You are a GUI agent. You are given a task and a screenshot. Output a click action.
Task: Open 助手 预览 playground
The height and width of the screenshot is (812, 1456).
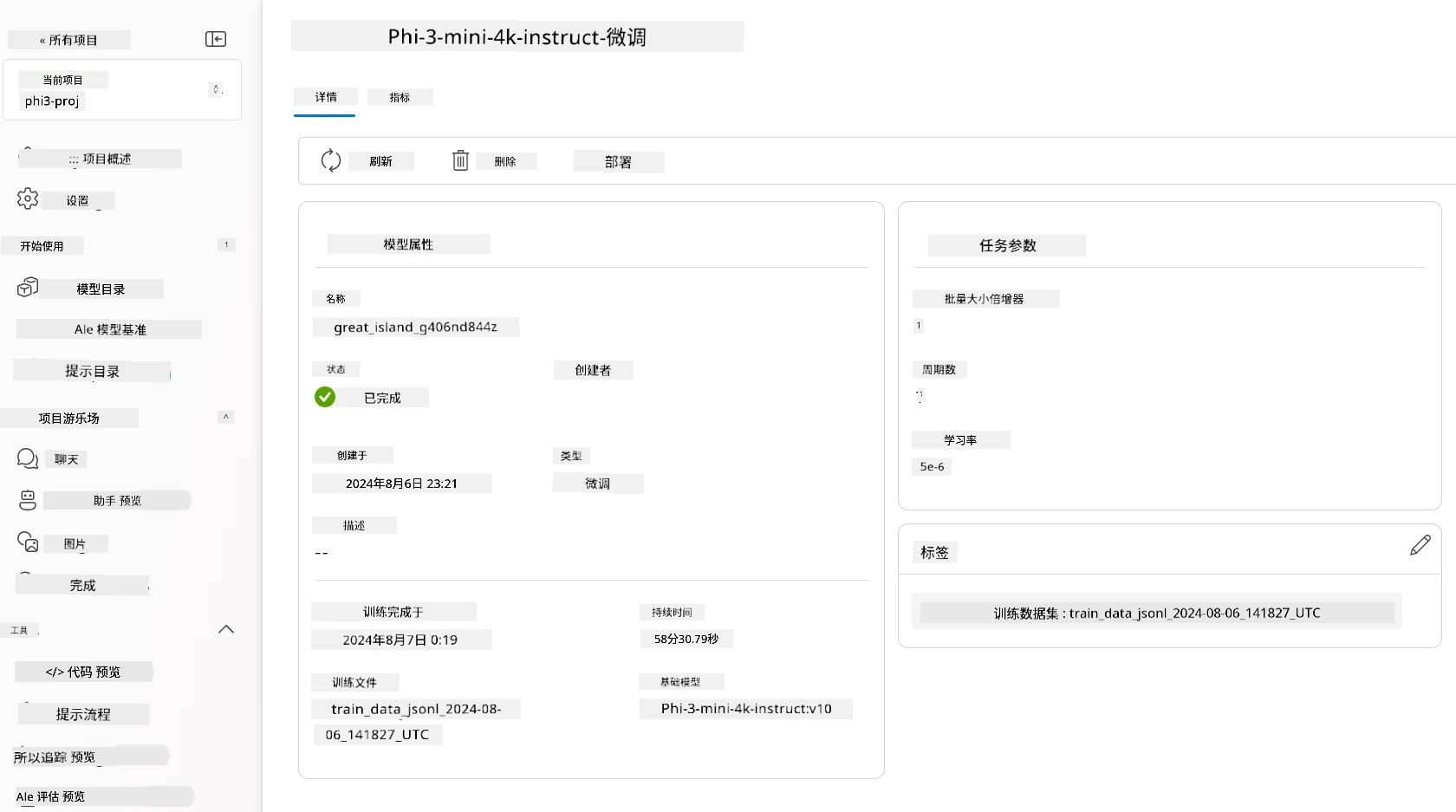tap(117, 500)
